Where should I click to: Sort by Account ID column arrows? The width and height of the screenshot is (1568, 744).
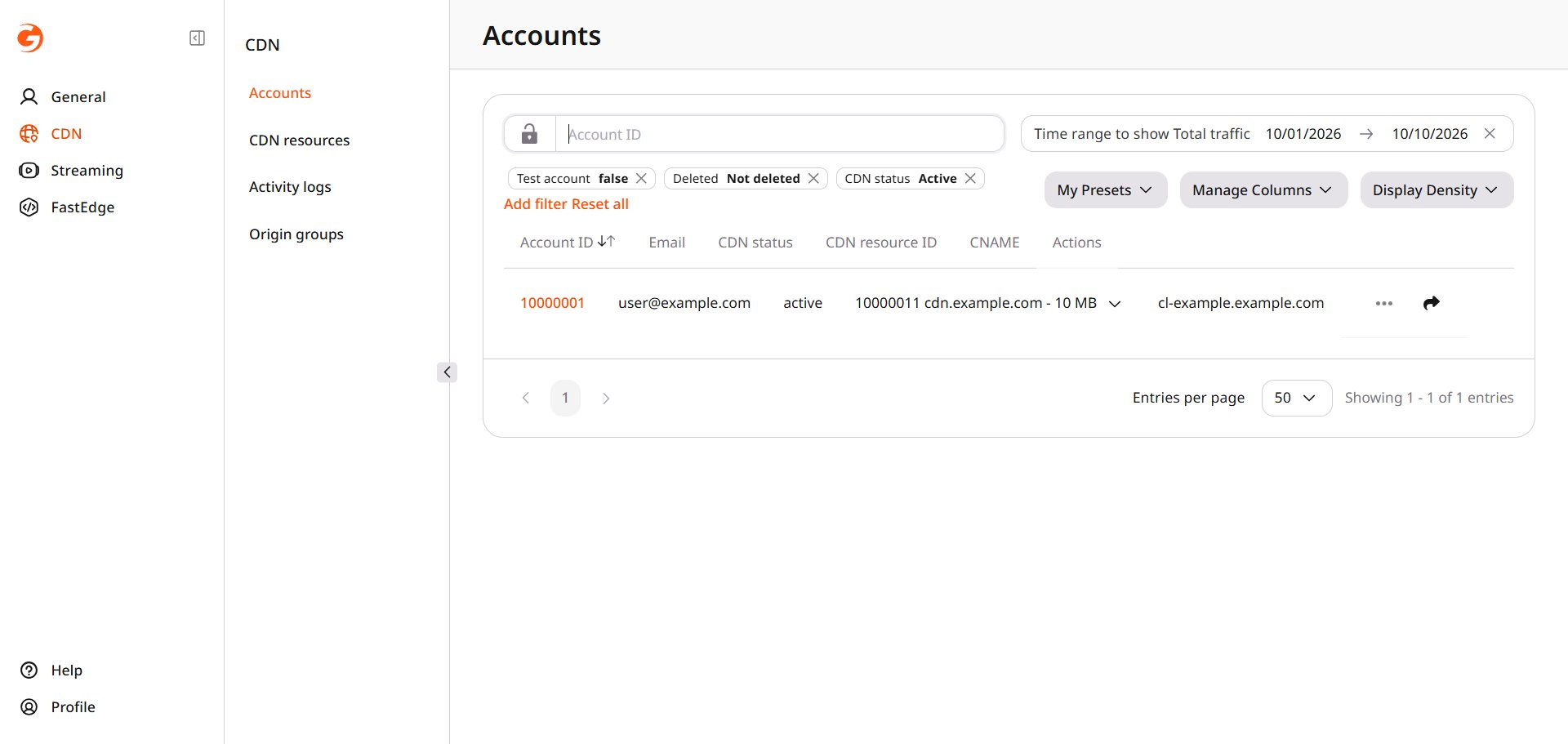606,242
